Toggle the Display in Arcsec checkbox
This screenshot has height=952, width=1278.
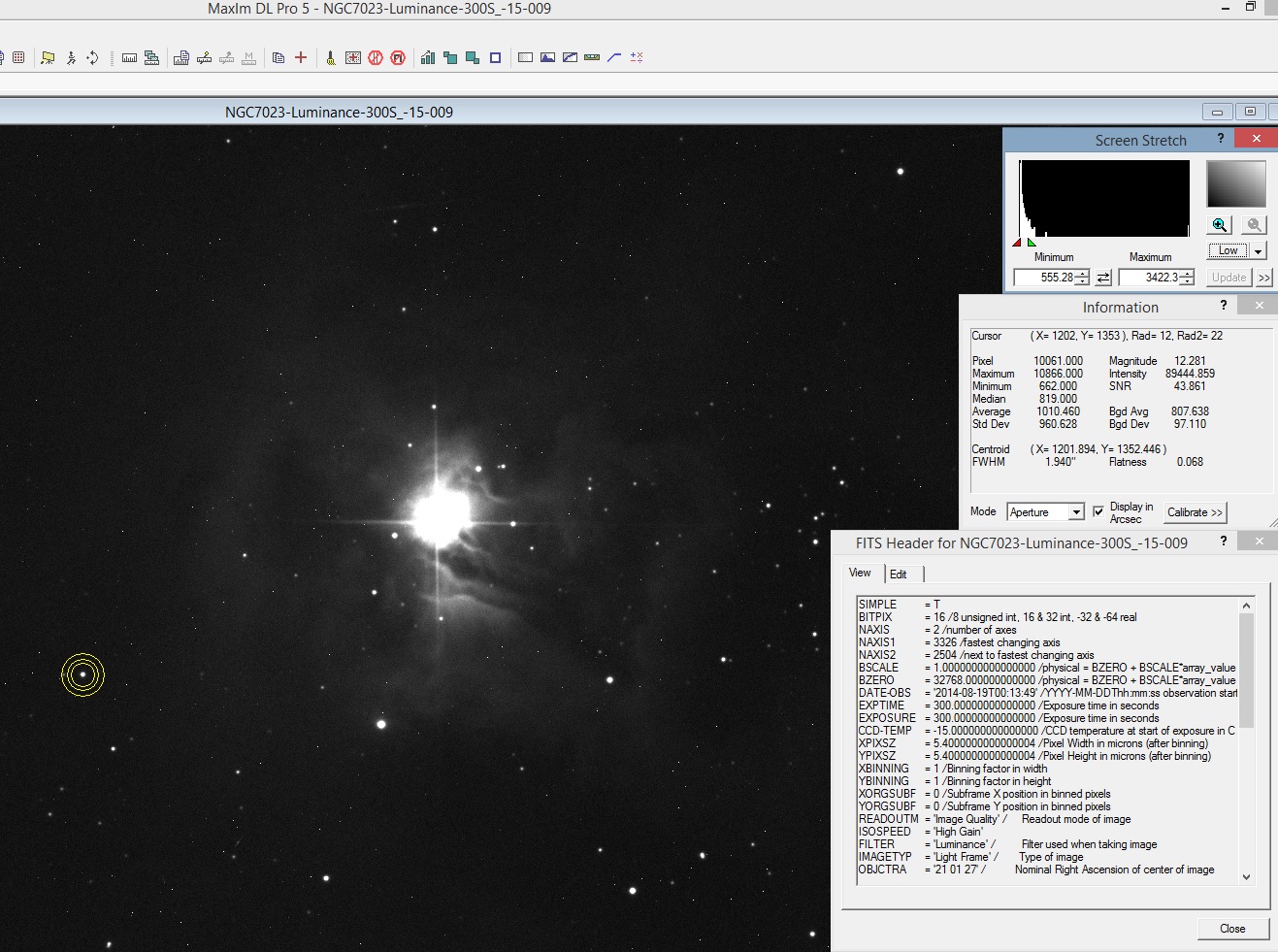(x=1098, y=512)
